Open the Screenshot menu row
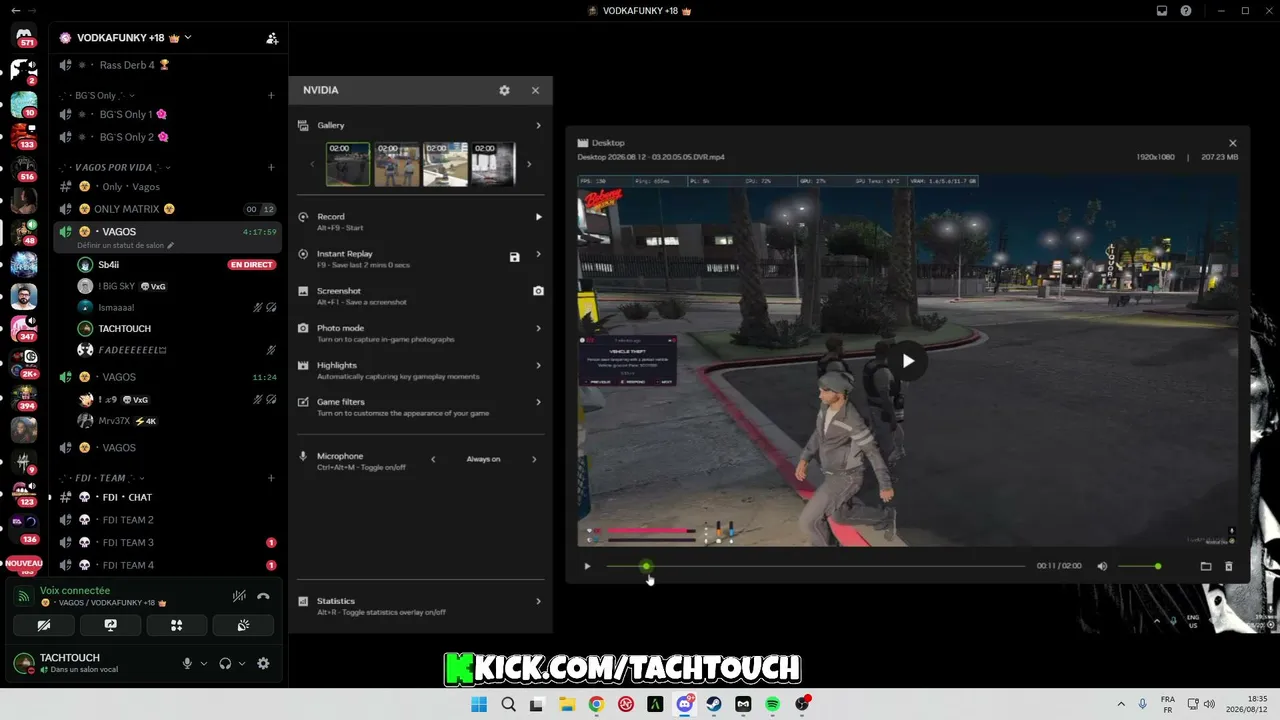This screenshot has height=720, width=1280. pyautogui.click(x=421, y=295)
